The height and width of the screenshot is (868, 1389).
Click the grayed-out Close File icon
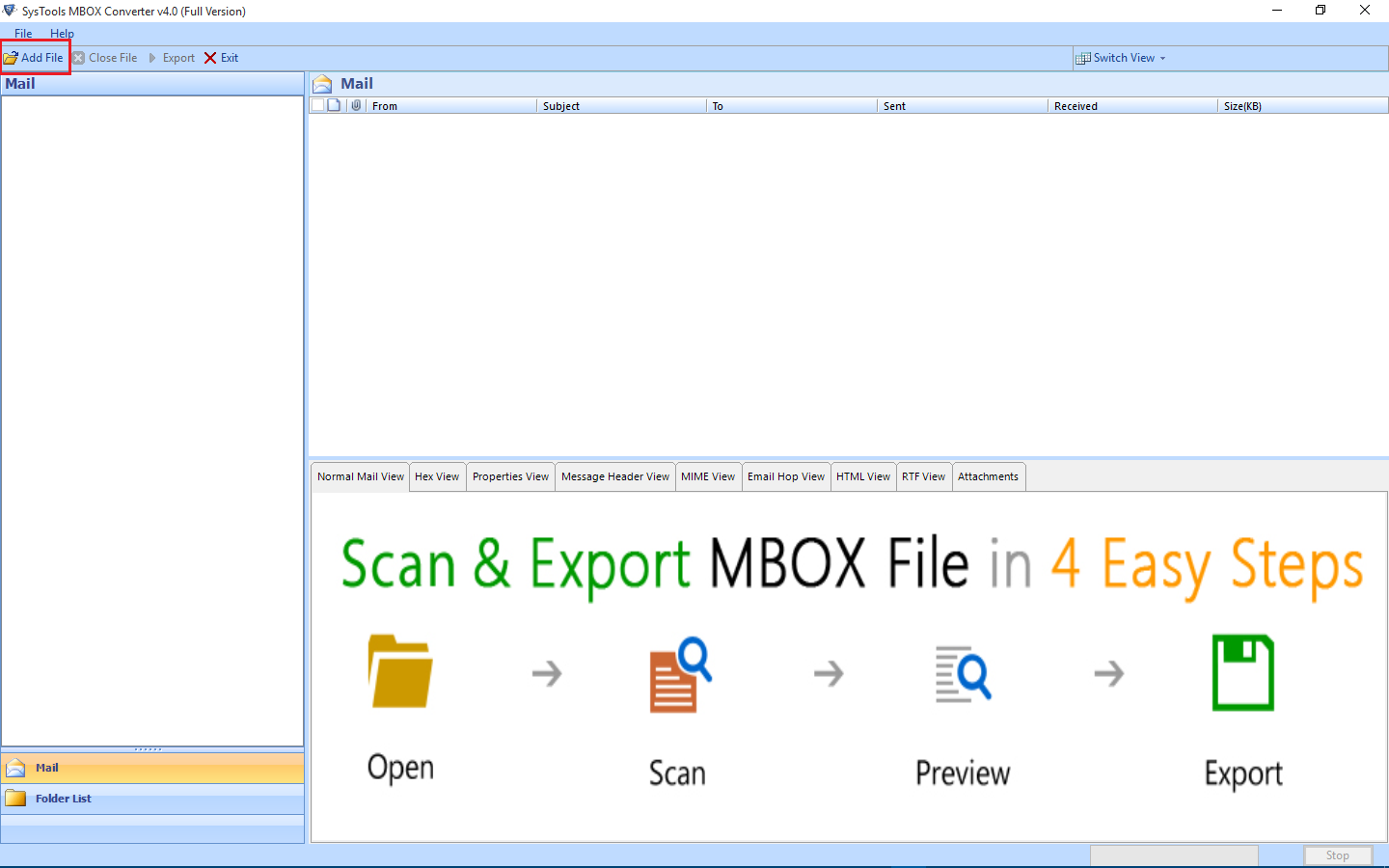point(79,58)
